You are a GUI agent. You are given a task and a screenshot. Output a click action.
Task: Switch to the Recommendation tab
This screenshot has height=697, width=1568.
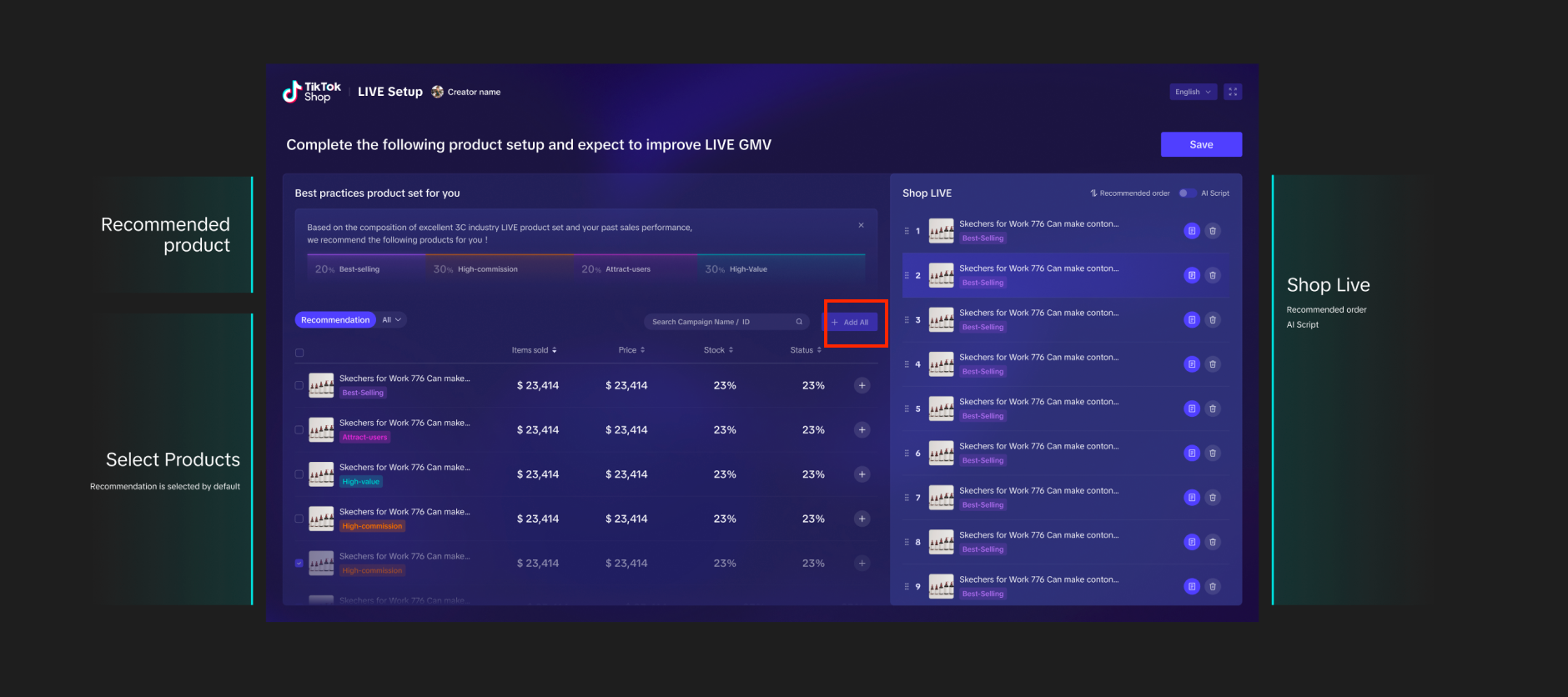335,320
